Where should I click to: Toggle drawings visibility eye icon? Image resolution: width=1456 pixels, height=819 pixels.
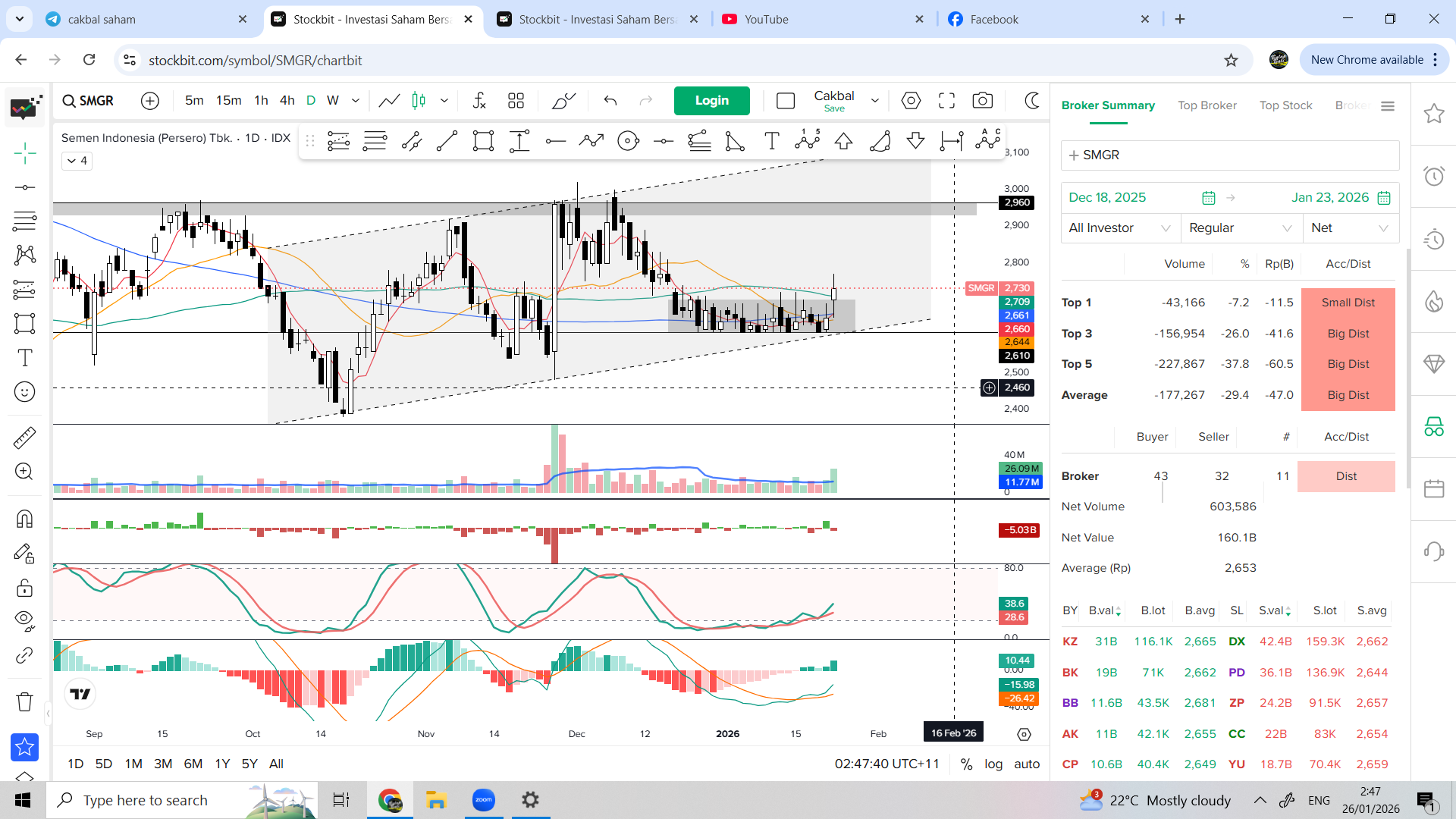(x=24, y=620)
